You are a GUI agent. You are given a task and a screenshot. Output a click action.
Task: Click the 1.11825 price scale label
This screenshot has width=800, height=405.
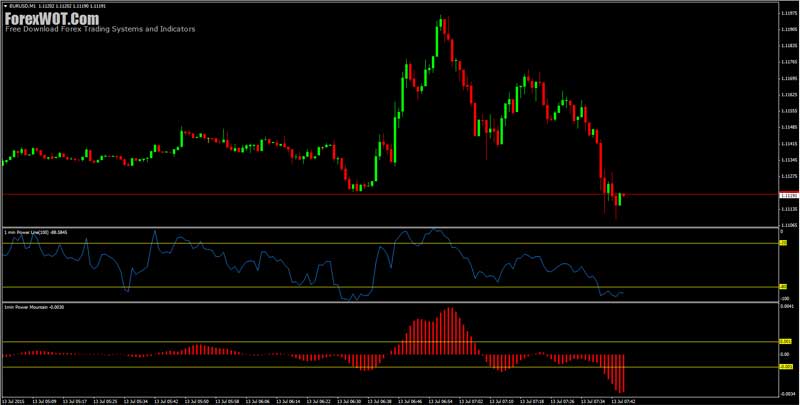788,46
